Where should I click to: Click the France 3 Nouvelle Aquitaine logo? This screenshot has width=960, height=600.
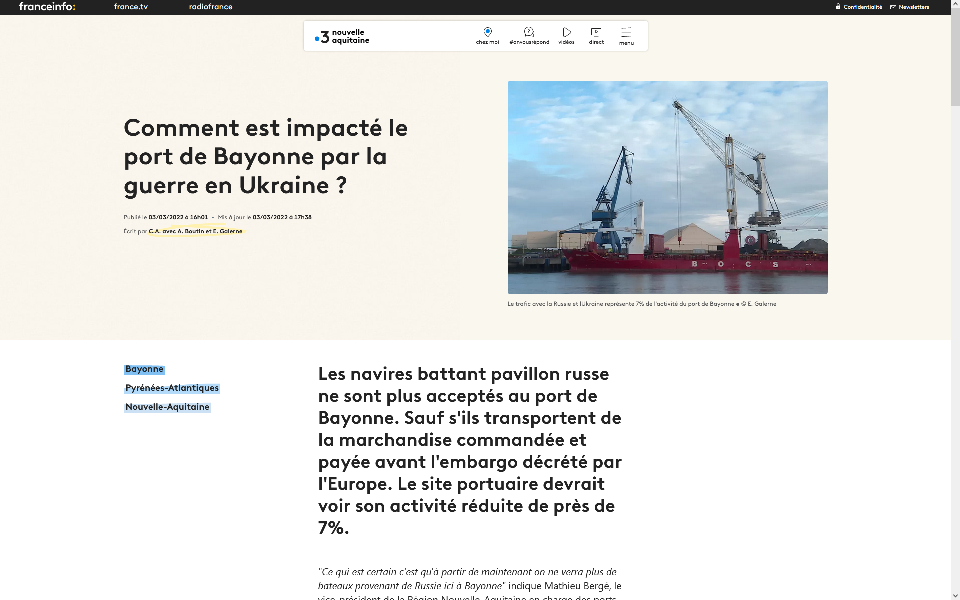[x=342, y=37]
